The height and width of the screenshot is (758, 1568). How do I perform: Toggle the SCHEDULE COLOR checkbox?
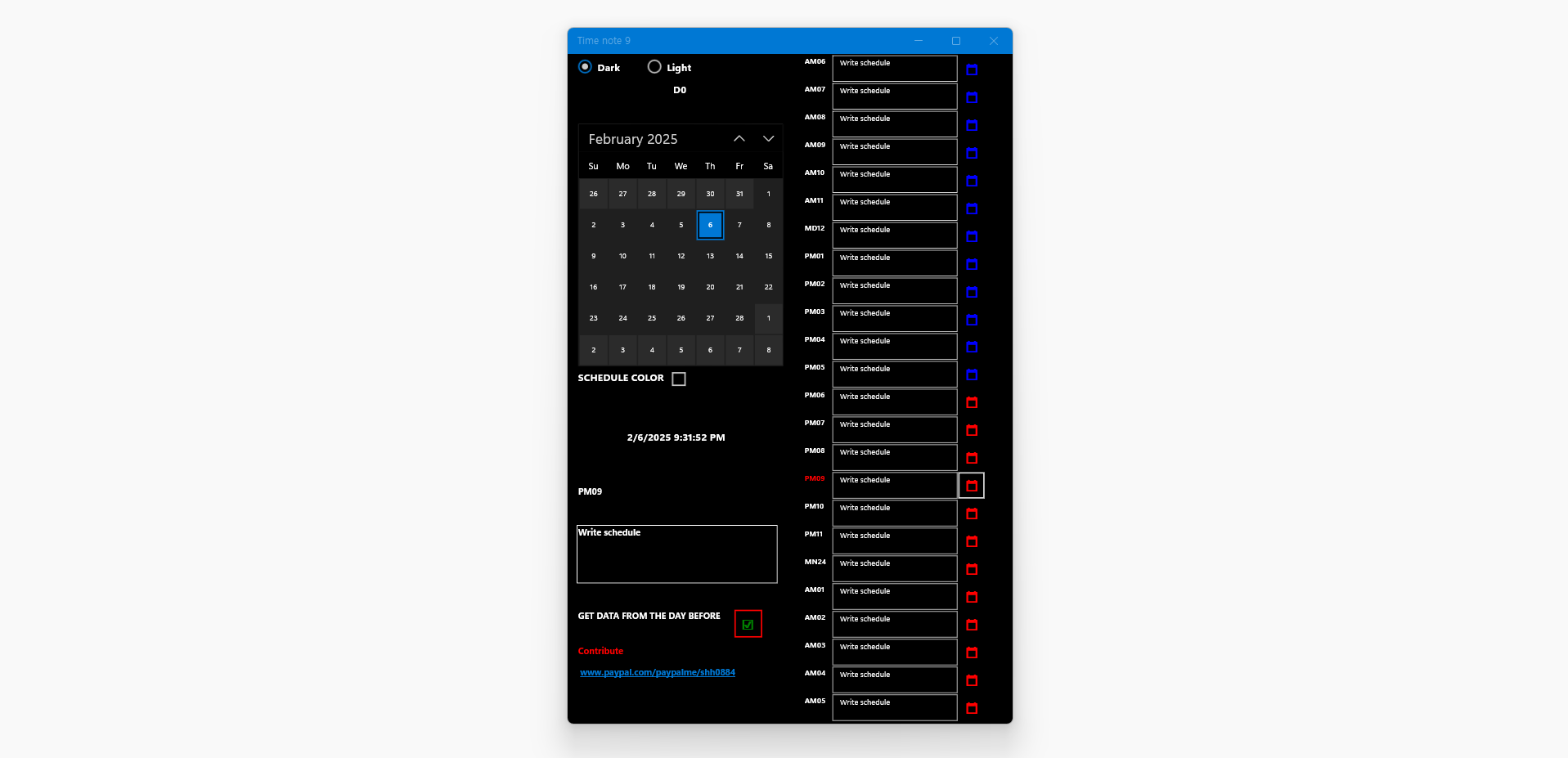[679, 379]
